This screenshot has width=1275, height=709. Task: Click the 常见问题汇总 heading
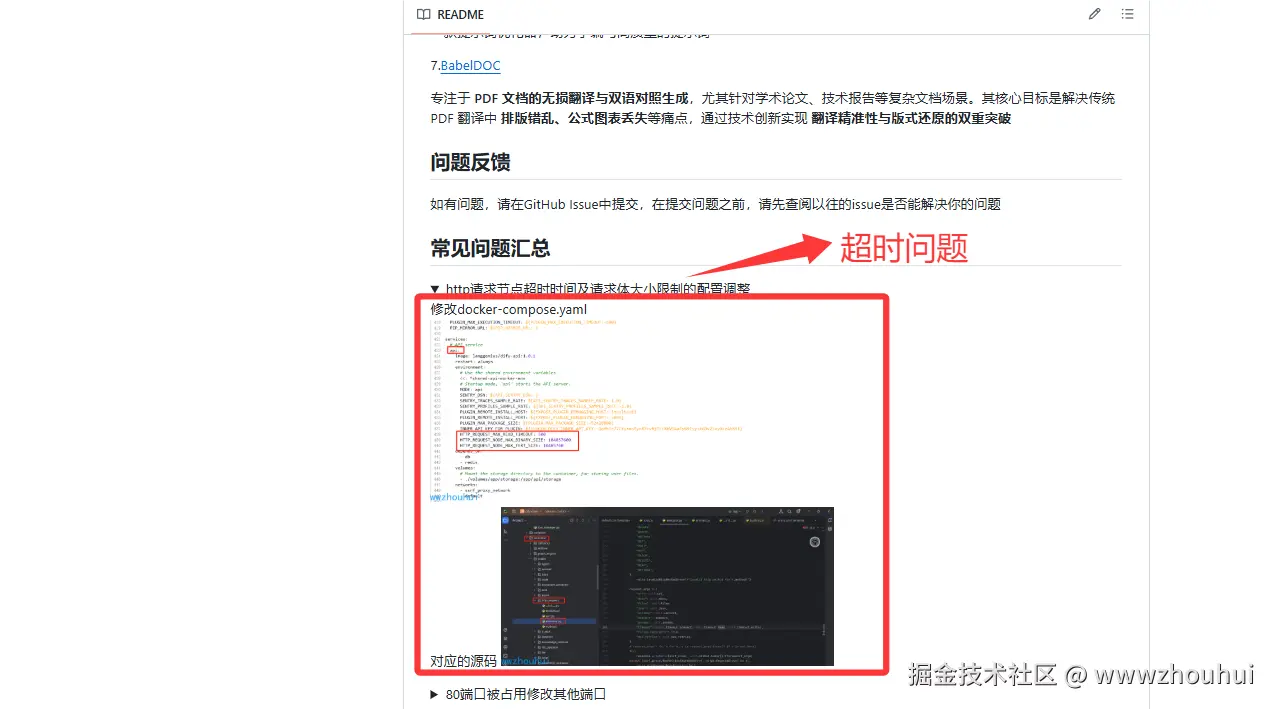491,248
